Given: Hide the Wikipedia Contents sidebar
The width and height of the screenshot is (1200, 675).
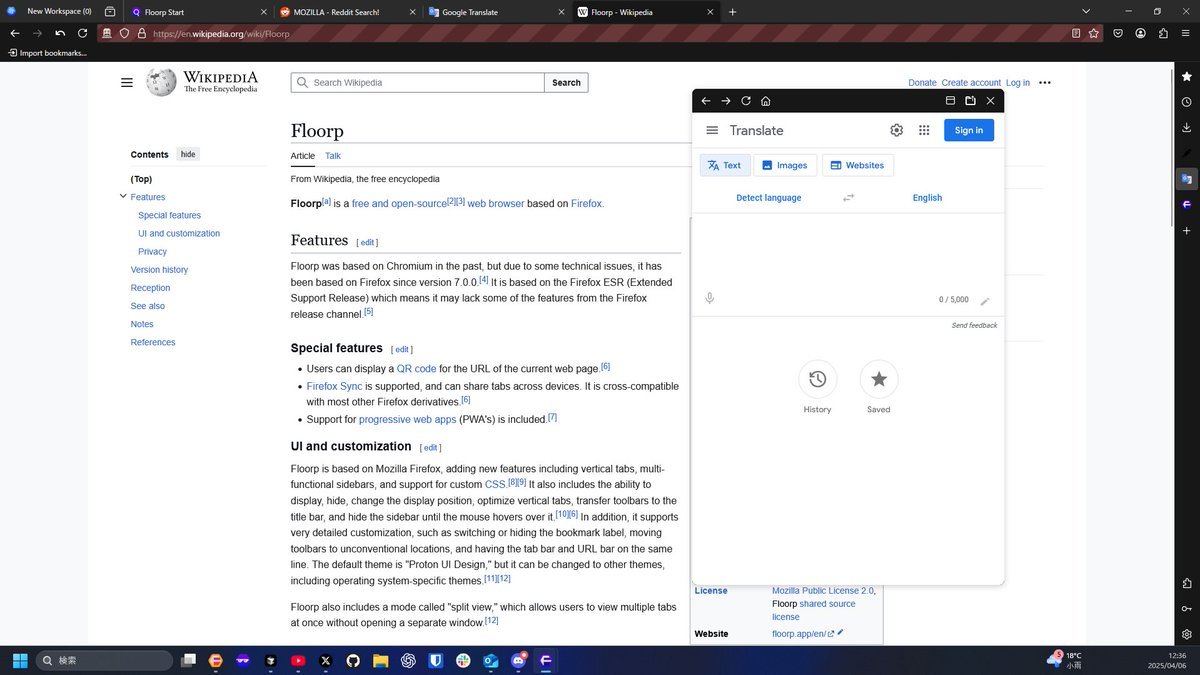Looking at the screenshot, I should click(x=188, y=154).
